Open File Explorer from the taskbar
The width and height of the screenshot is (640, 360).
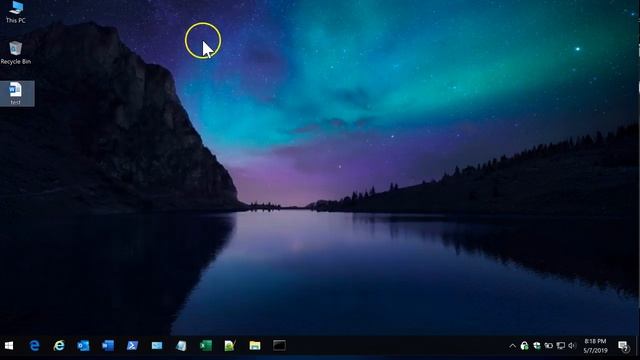pyautogui.click(x=255, y=346)
